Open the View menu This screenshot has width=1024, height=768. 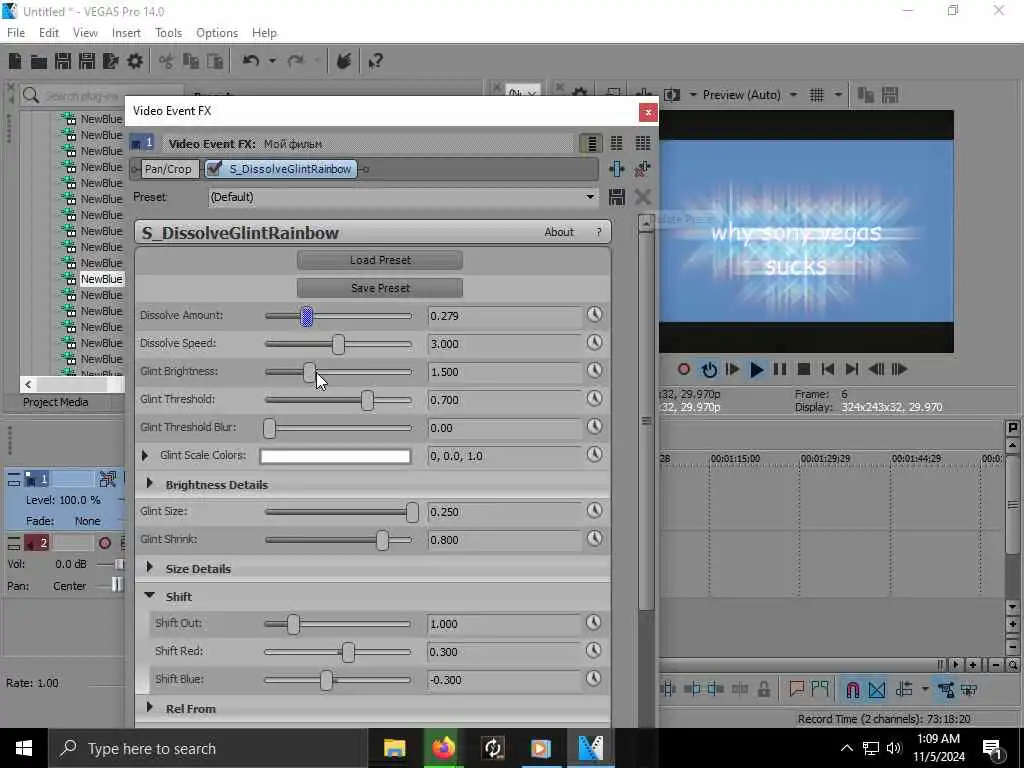coord(85,33)
